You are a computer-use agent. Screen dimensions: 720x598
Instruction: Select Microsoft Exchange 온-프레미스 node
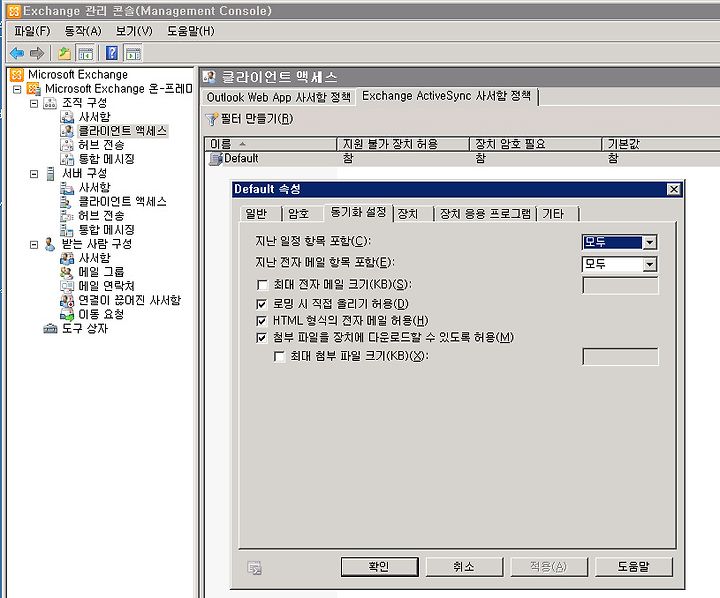(x=118, y=89)
